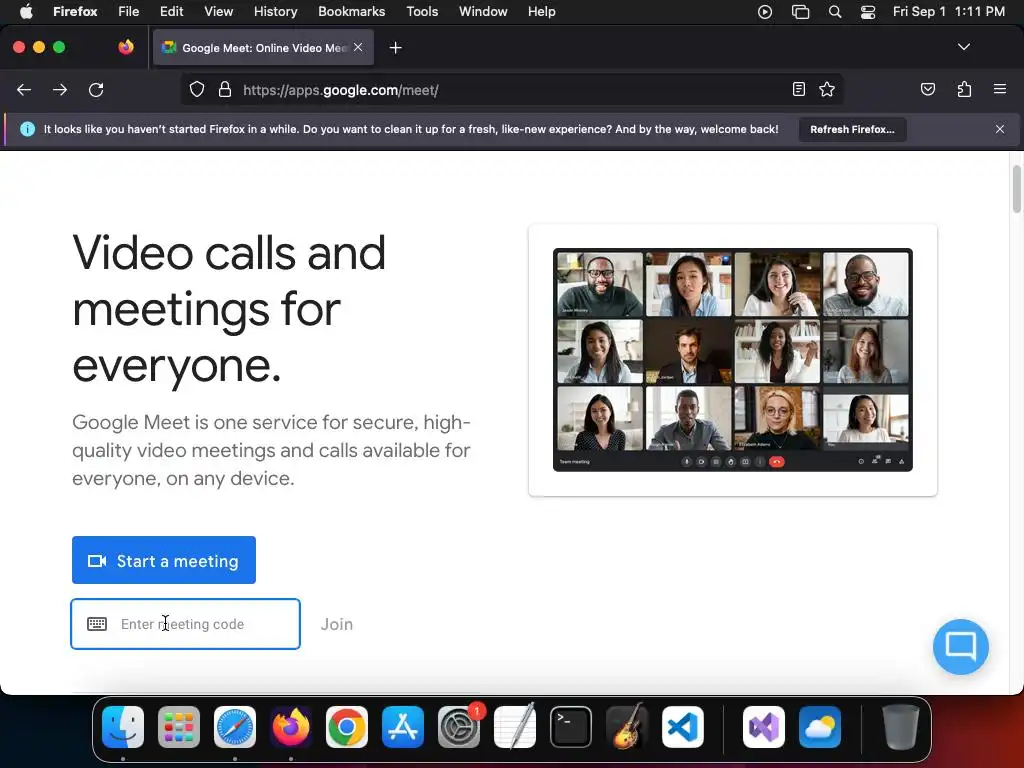This screenshot has height=768, width=1024.
Task: Open the cloud weather app in dock
Action: click(820, 727)
